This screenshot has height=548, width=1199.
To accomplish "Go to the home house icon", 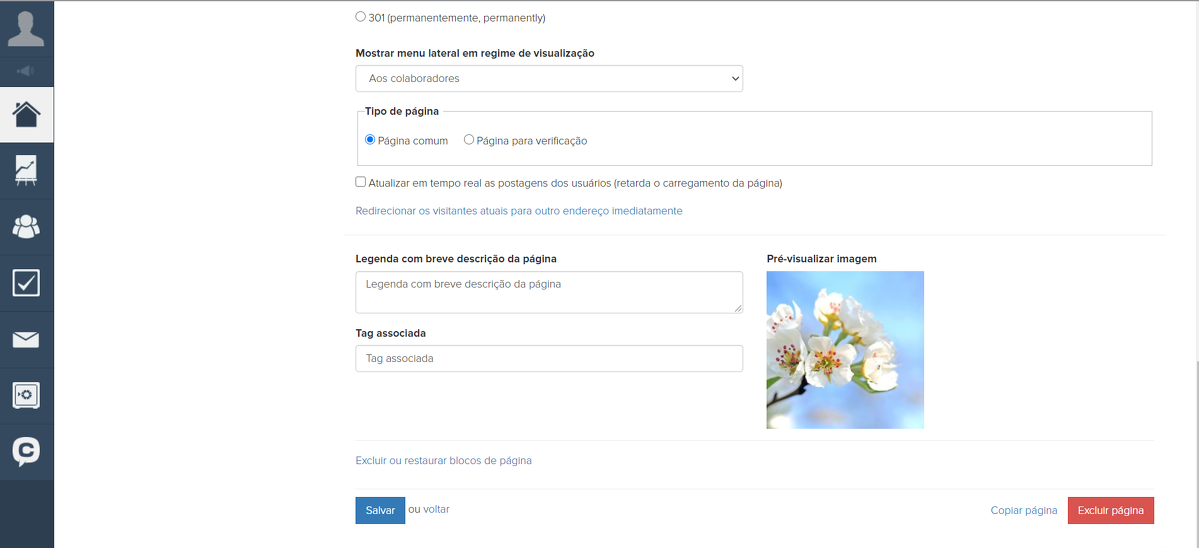I will pos(26,114).
